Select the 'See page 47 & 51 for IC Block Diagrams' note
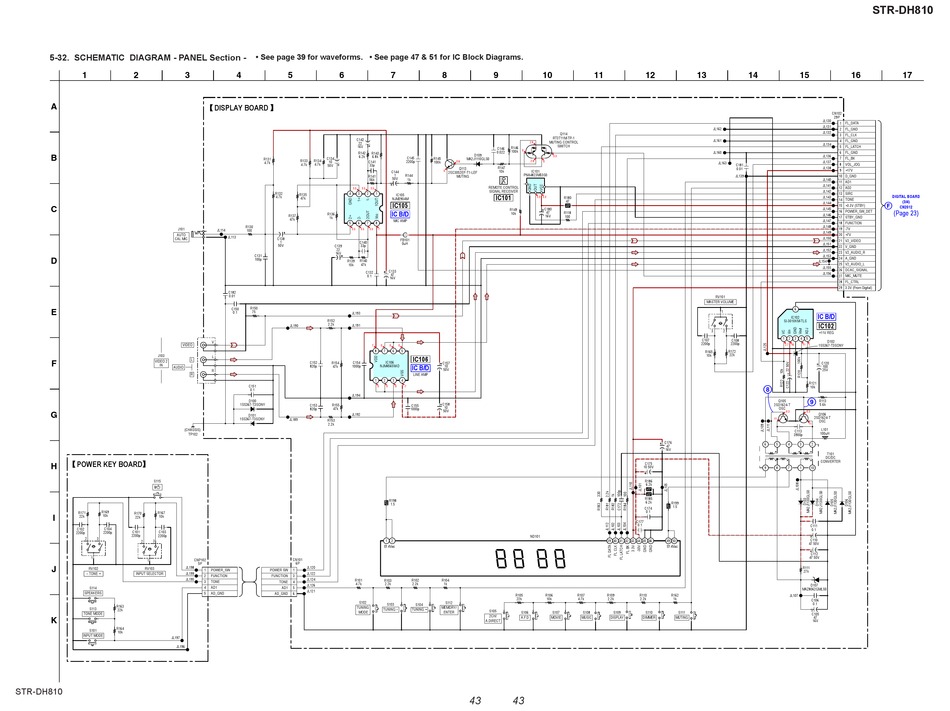 click(x=446, y=57)
